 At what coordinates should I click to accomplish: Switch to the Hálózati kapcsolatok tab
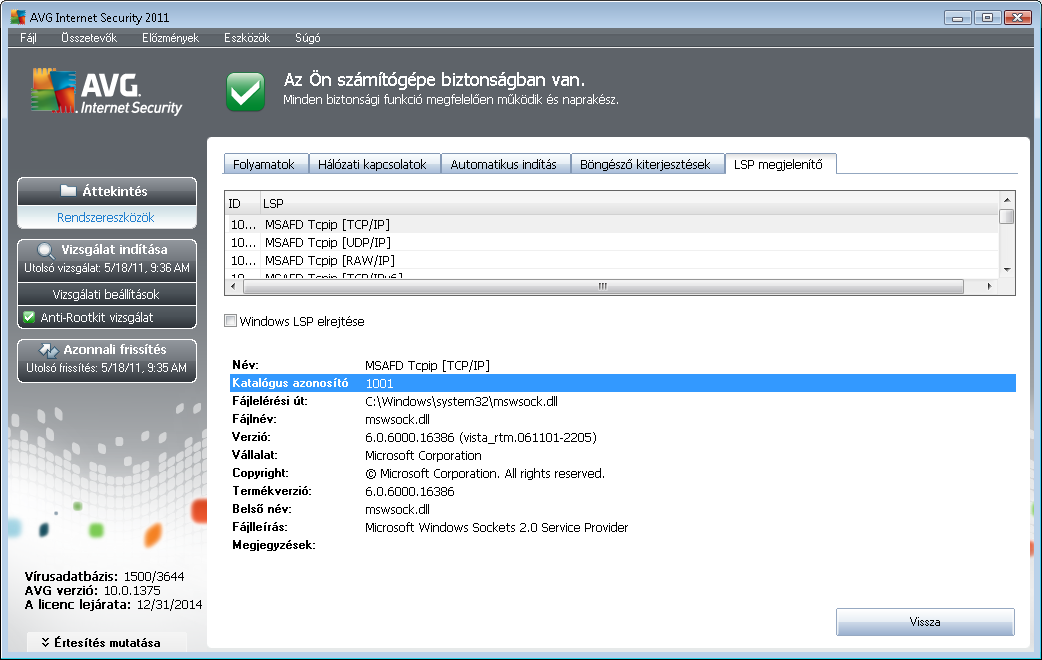click(375, 164)
